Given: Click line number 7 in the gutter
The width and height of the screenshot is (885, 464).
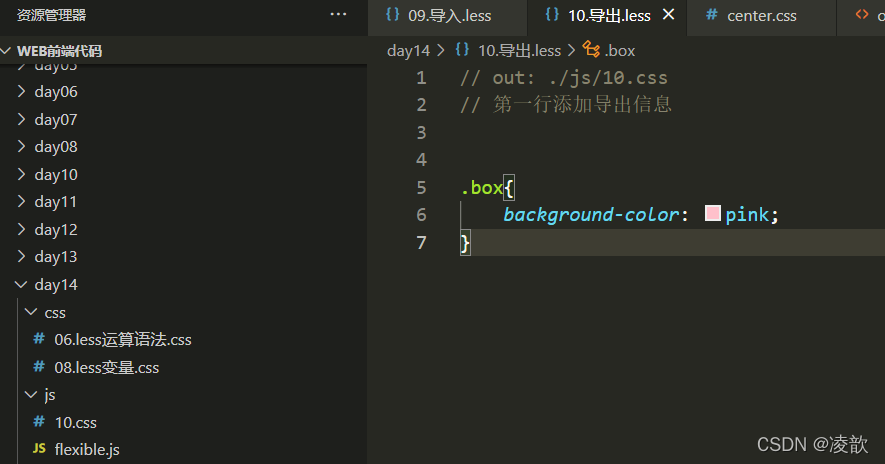Looking at the screenshot, I should tap(421, 243).
